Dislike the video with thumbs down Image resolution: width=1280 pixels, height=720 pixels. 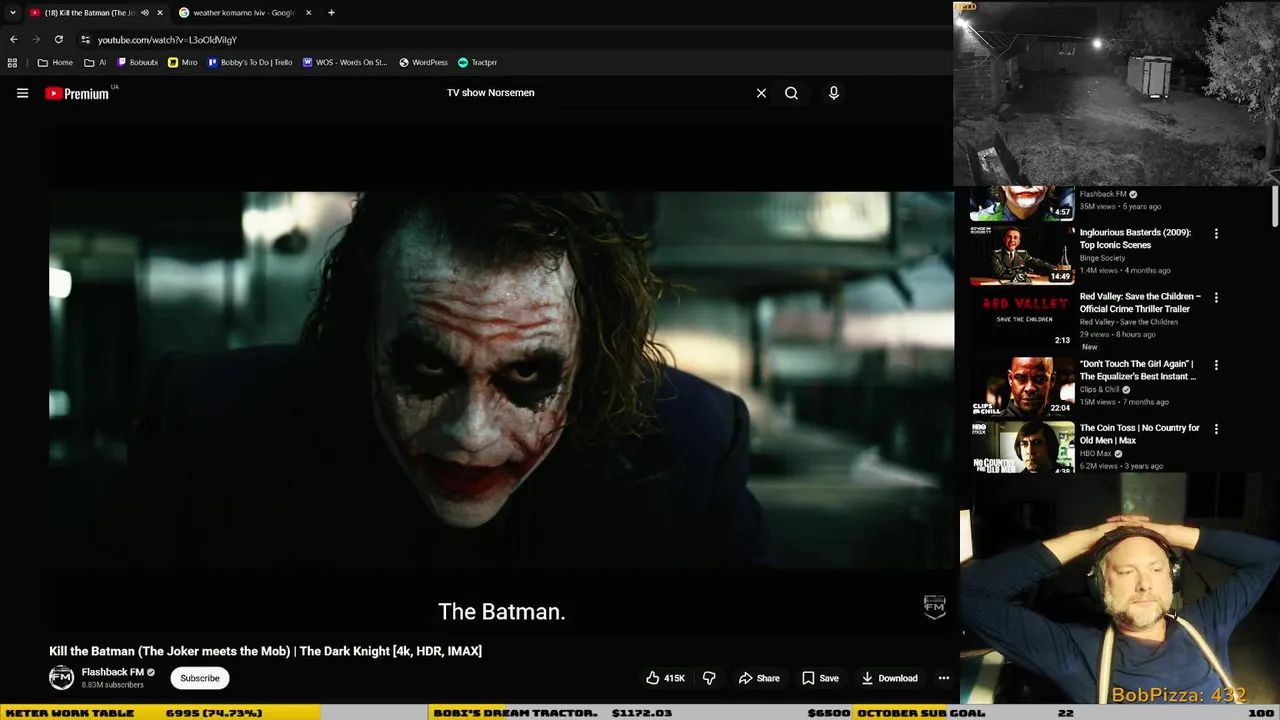tap(709, 678)
